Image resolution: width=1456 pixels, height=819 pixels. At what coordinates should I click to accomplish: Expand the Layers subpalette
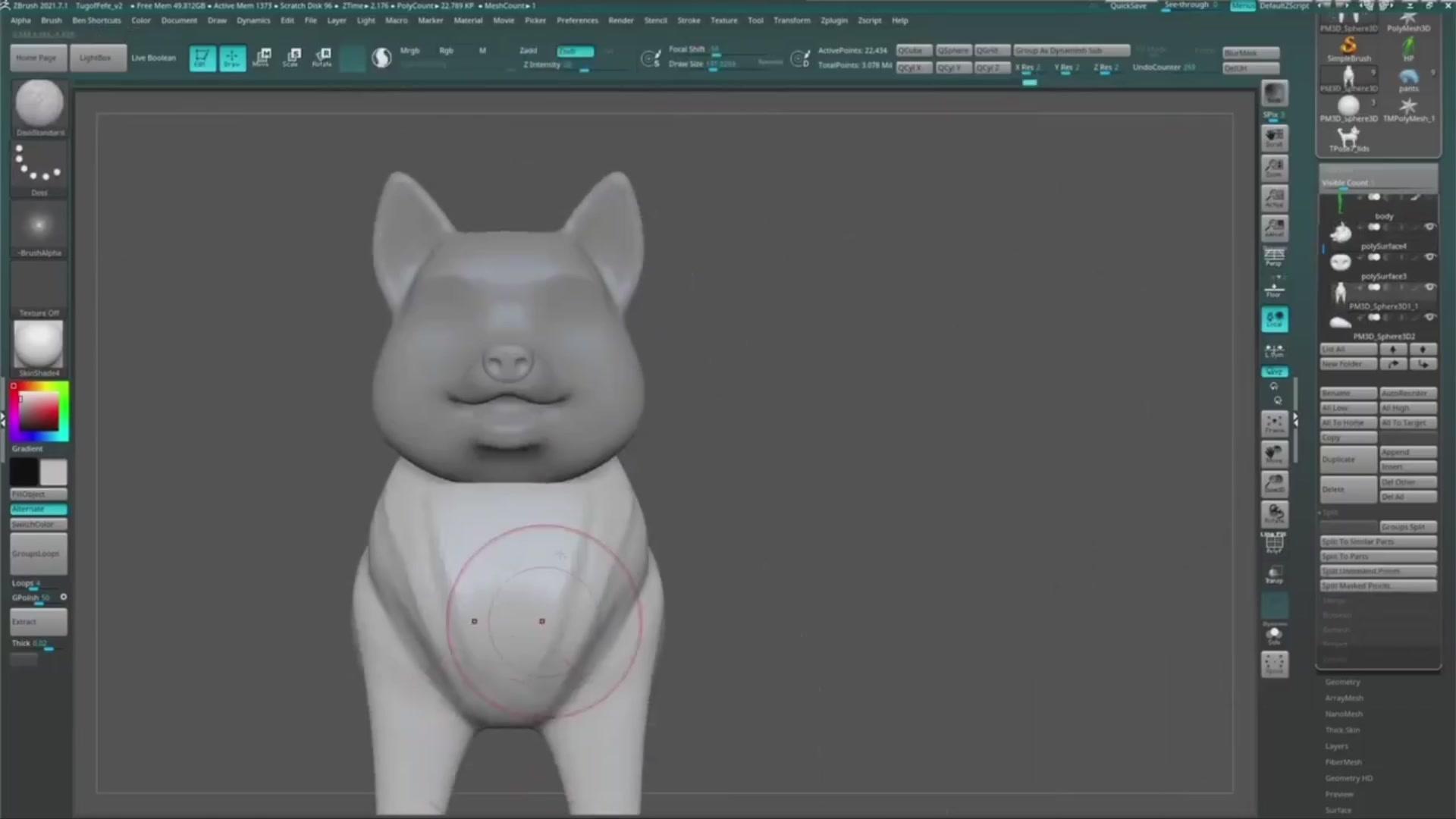click(x=1336, y=746)
